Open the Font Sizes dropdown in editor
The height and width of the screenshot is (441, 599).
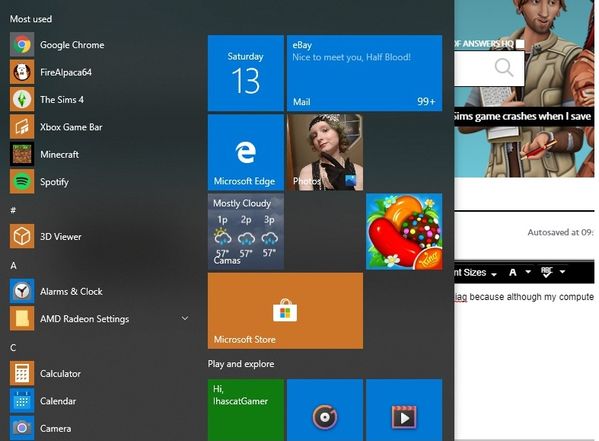pos(476,272)
